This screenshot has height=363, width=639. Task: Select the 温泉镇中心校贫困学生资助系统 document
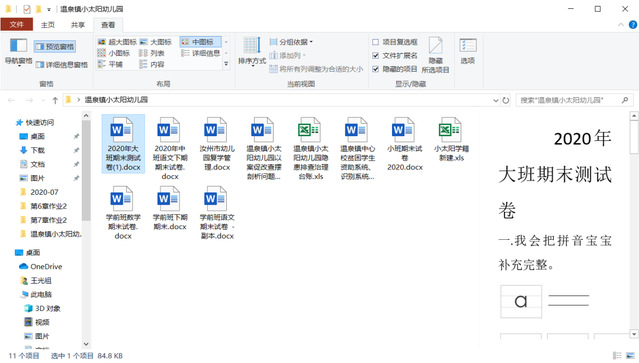click(x=357, y=148)
